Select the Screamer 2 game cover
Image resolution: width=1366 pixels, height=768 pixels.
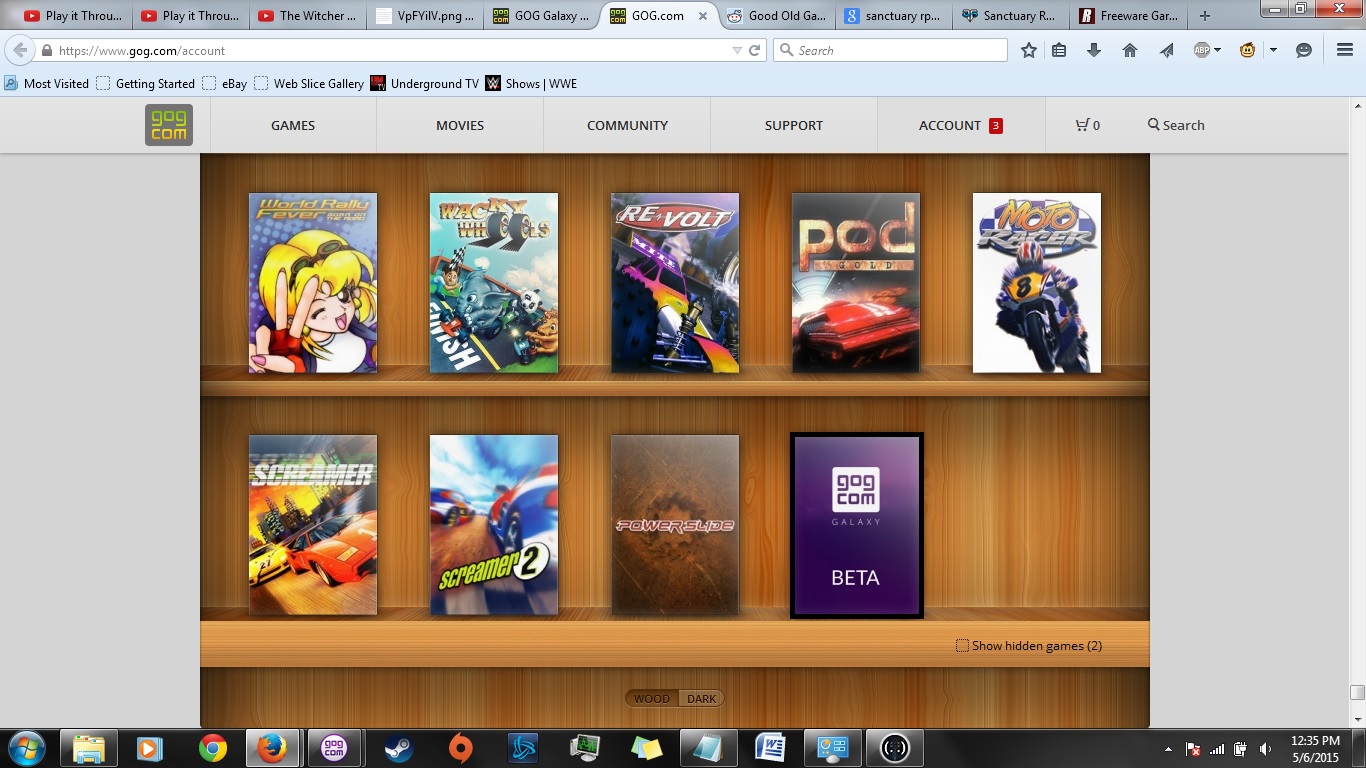tap(494, 525)
